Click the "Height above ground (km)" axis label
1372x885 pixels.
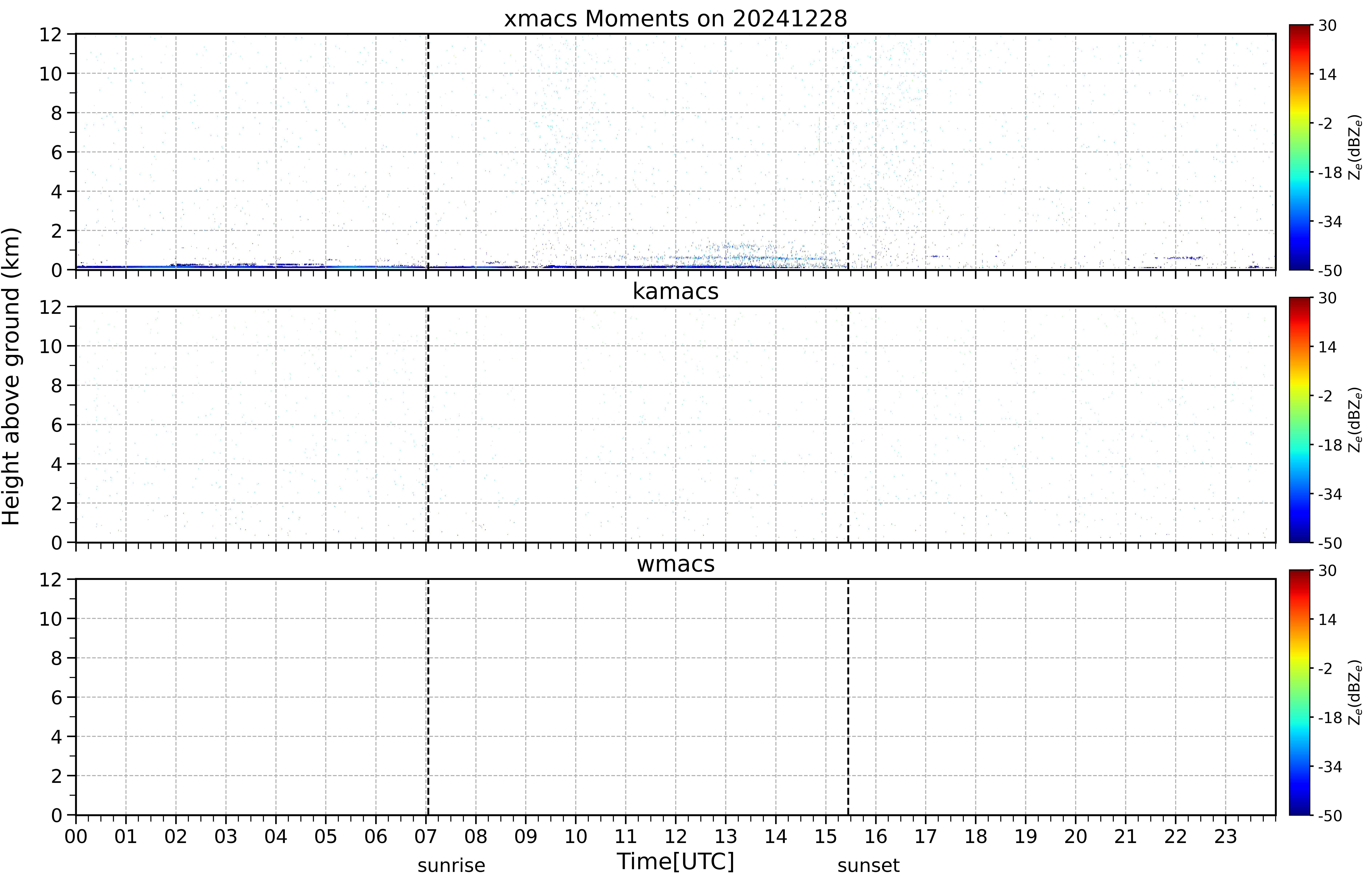click(11, 376)
